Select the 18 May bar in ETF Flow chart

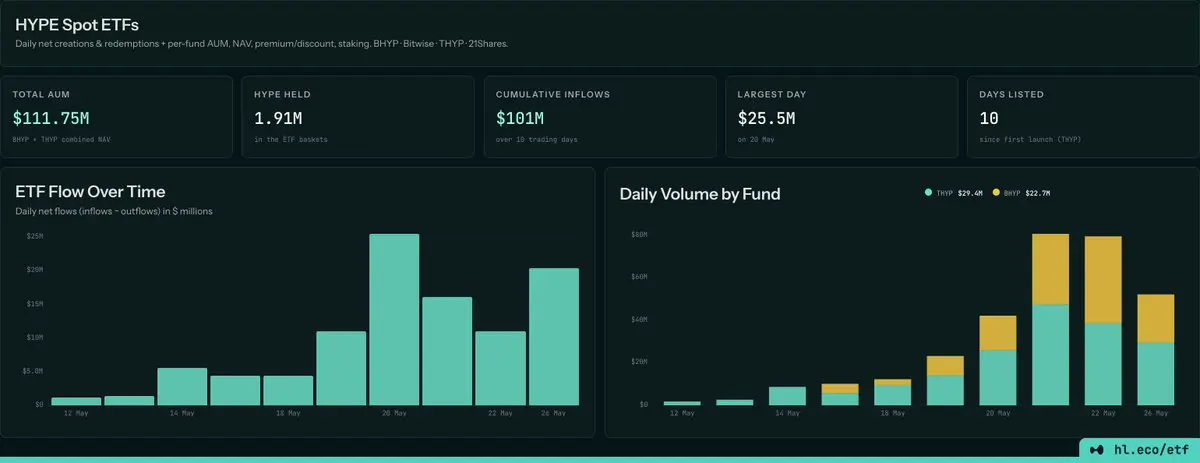click(x=288, y=390)
